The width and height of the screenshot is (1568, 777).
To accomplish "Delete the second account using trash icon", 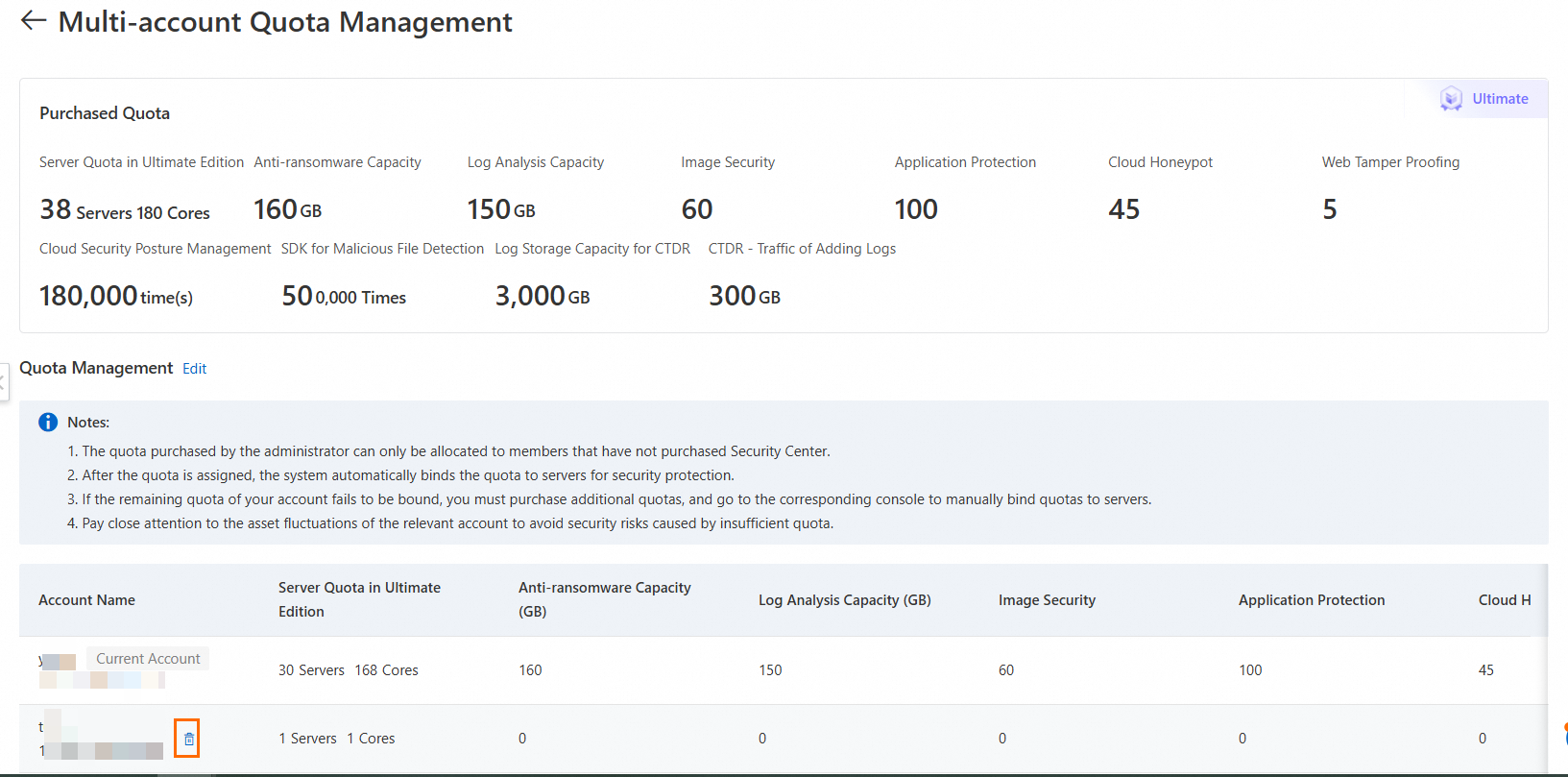I will (x=188, y=739).
